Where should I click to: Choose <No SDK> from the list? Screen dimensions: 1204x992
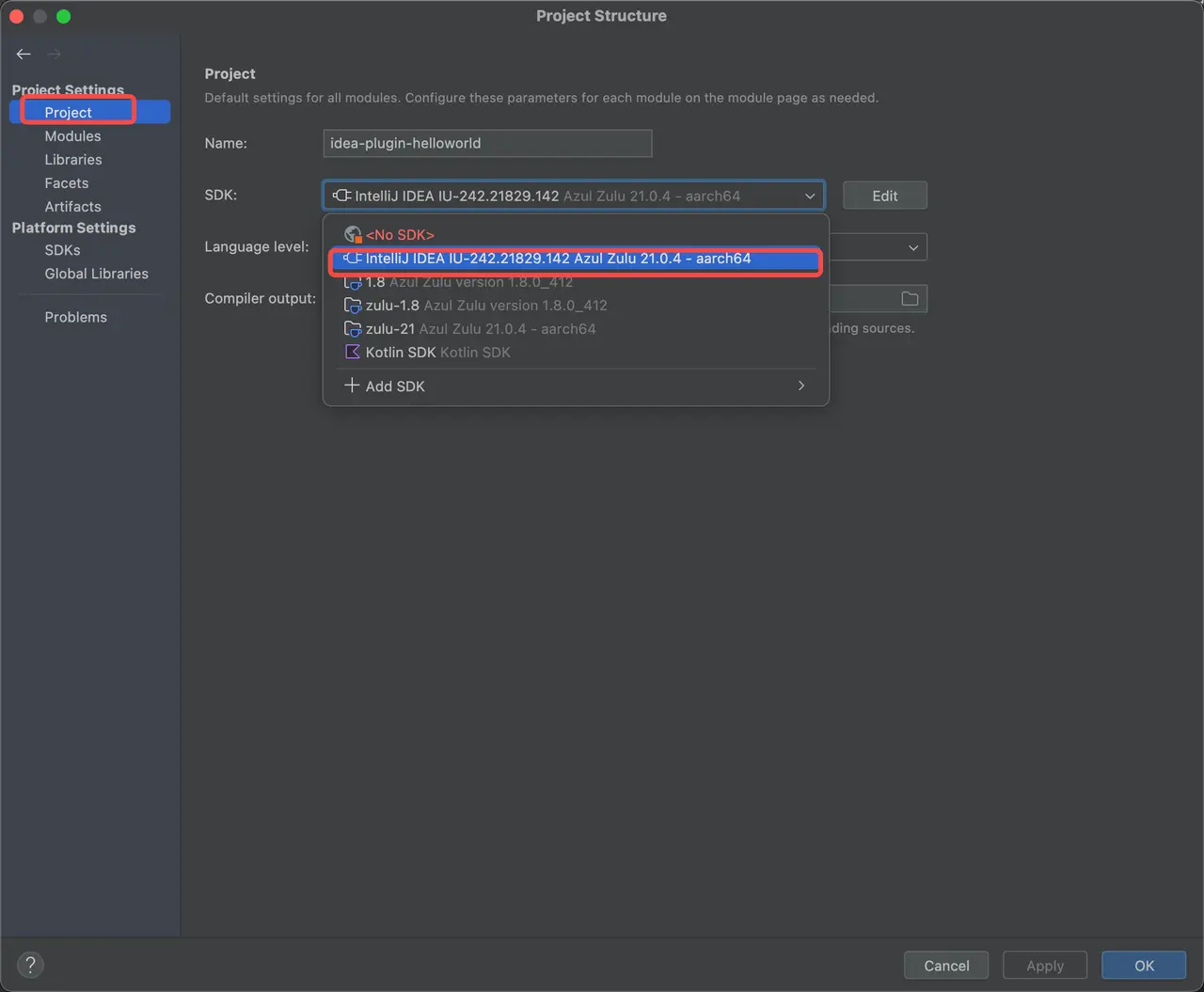576,235
